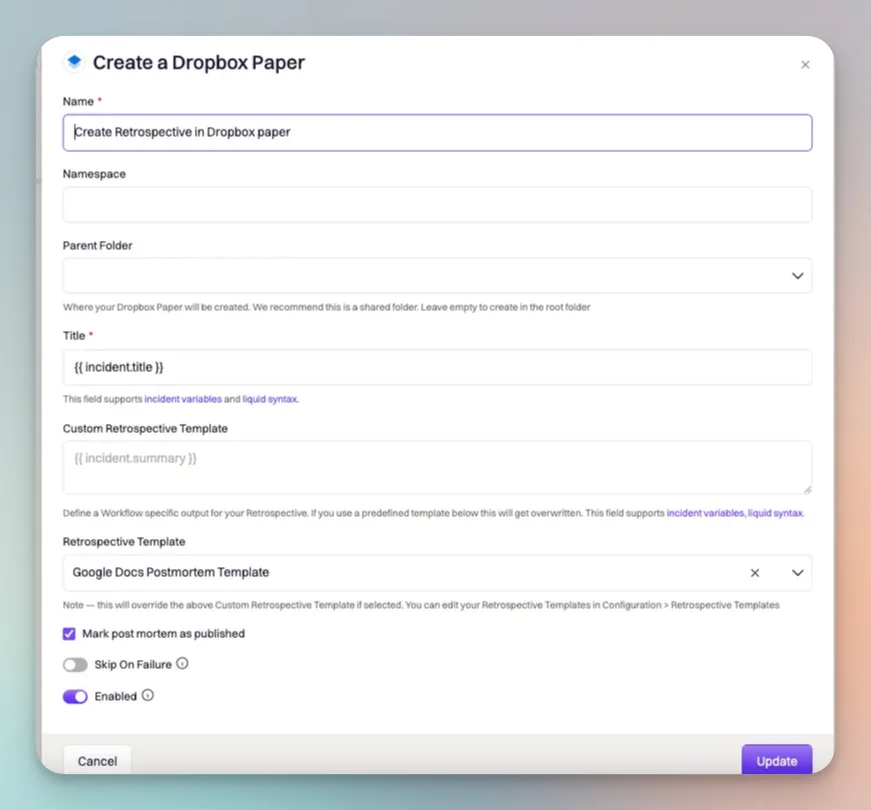Close the Create a Dropbox Paper dialog
Image resolution: width=871 pixels, height=810 pixels.
[805, 64]
